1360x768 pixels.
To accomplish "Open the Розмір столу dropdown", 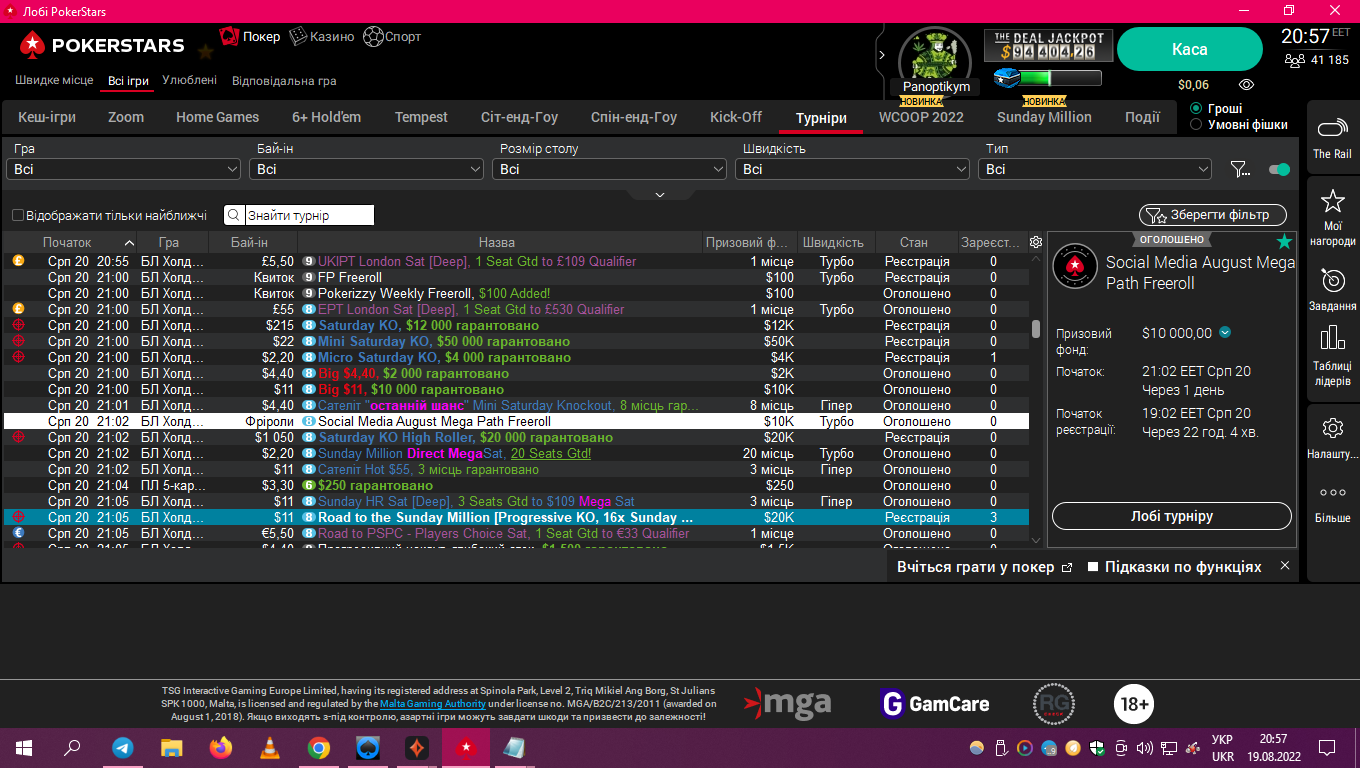I will pyautogui.click(x=610, y=169).
